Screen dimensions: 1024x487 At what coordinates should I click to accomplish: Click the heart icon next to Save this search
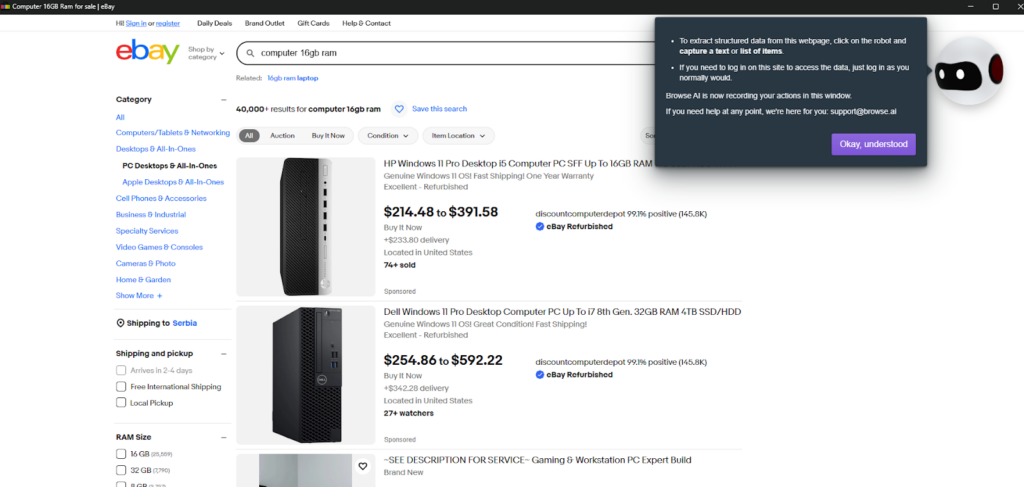click(x=399, y=109)
